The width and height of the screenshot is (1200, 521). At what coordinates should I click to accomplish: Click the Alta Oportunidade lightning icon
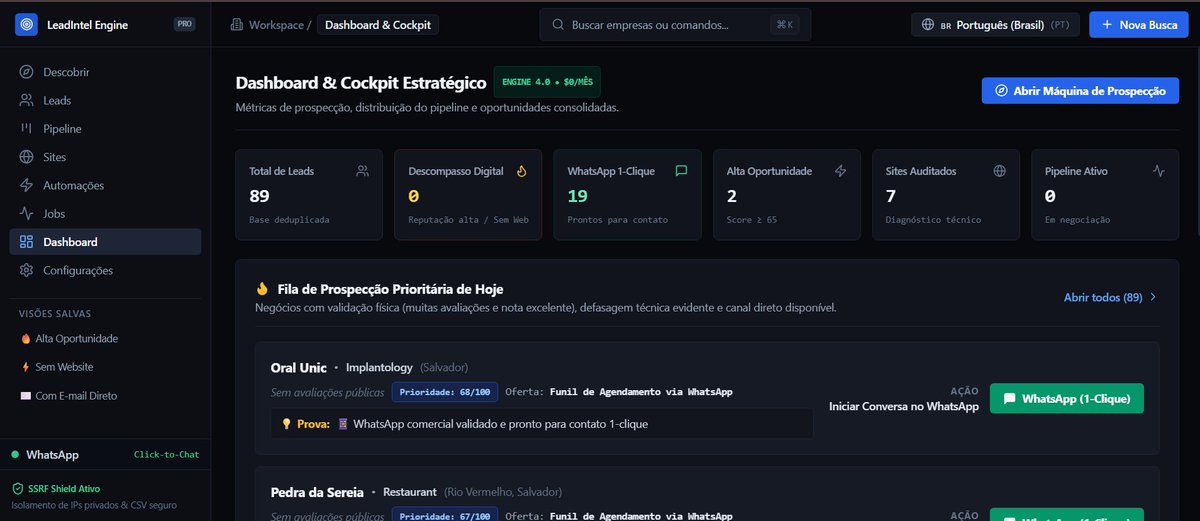(x=840, y=171)
